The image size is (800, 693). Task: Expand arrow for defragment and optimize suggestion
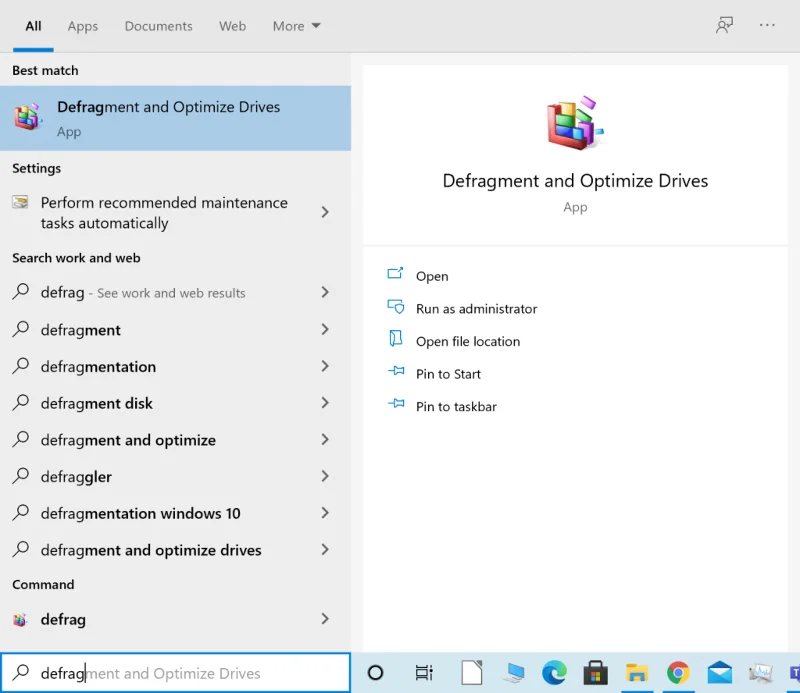(325, 439)
